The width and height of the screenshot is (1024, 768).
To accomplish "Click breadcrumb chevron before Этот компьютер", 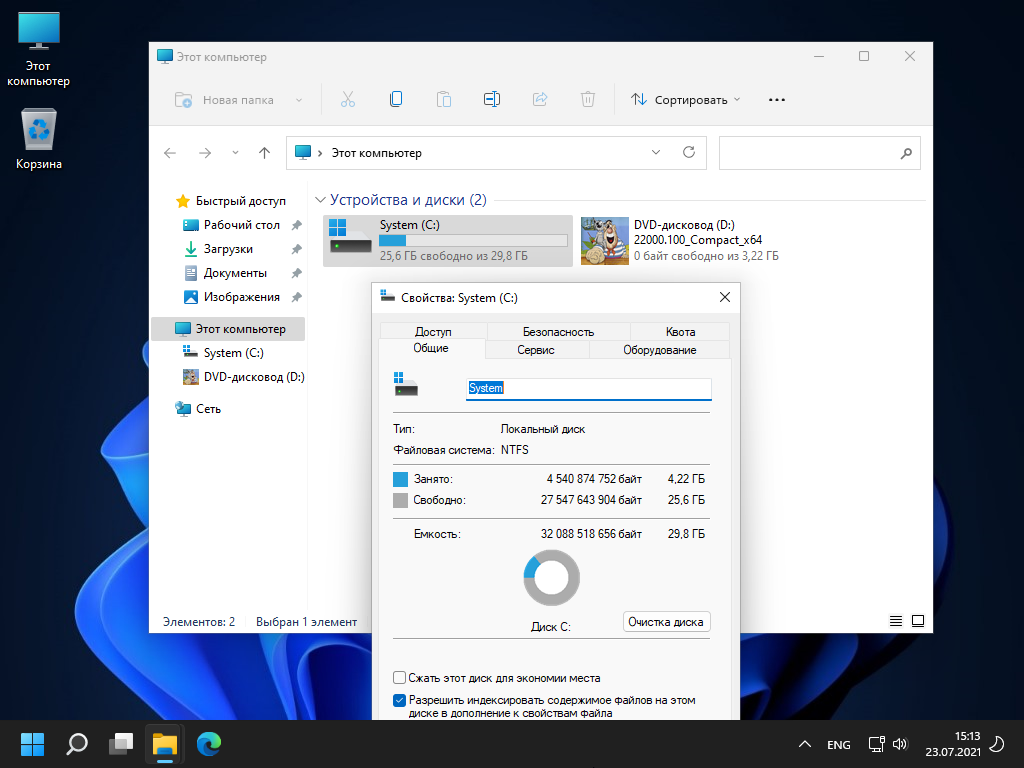I will point(320,153).
